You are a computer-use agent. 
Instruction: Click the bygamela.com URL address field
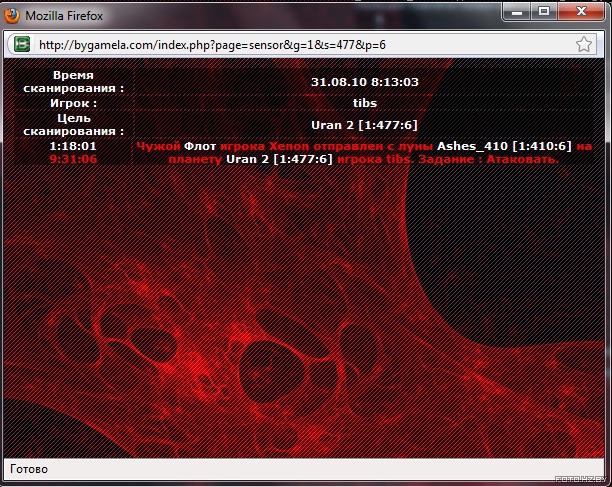304,44
